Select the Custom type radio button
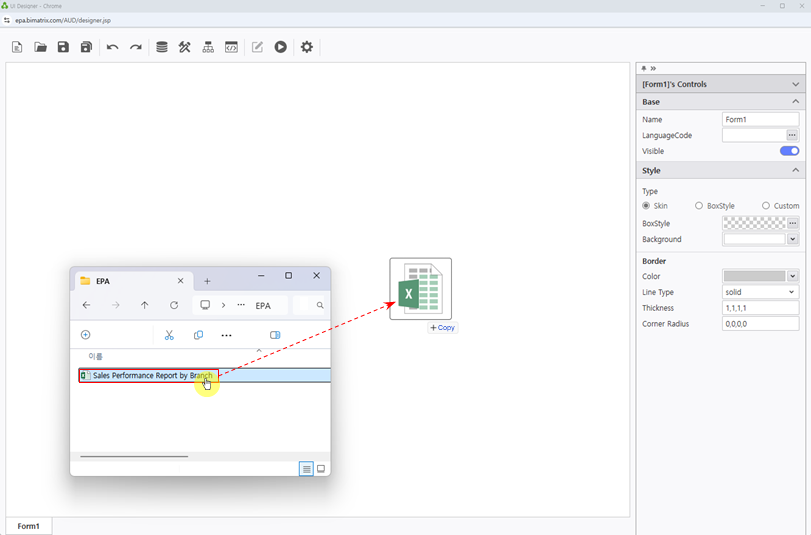Viewport: 811px width, 535px height. point(766,206)
